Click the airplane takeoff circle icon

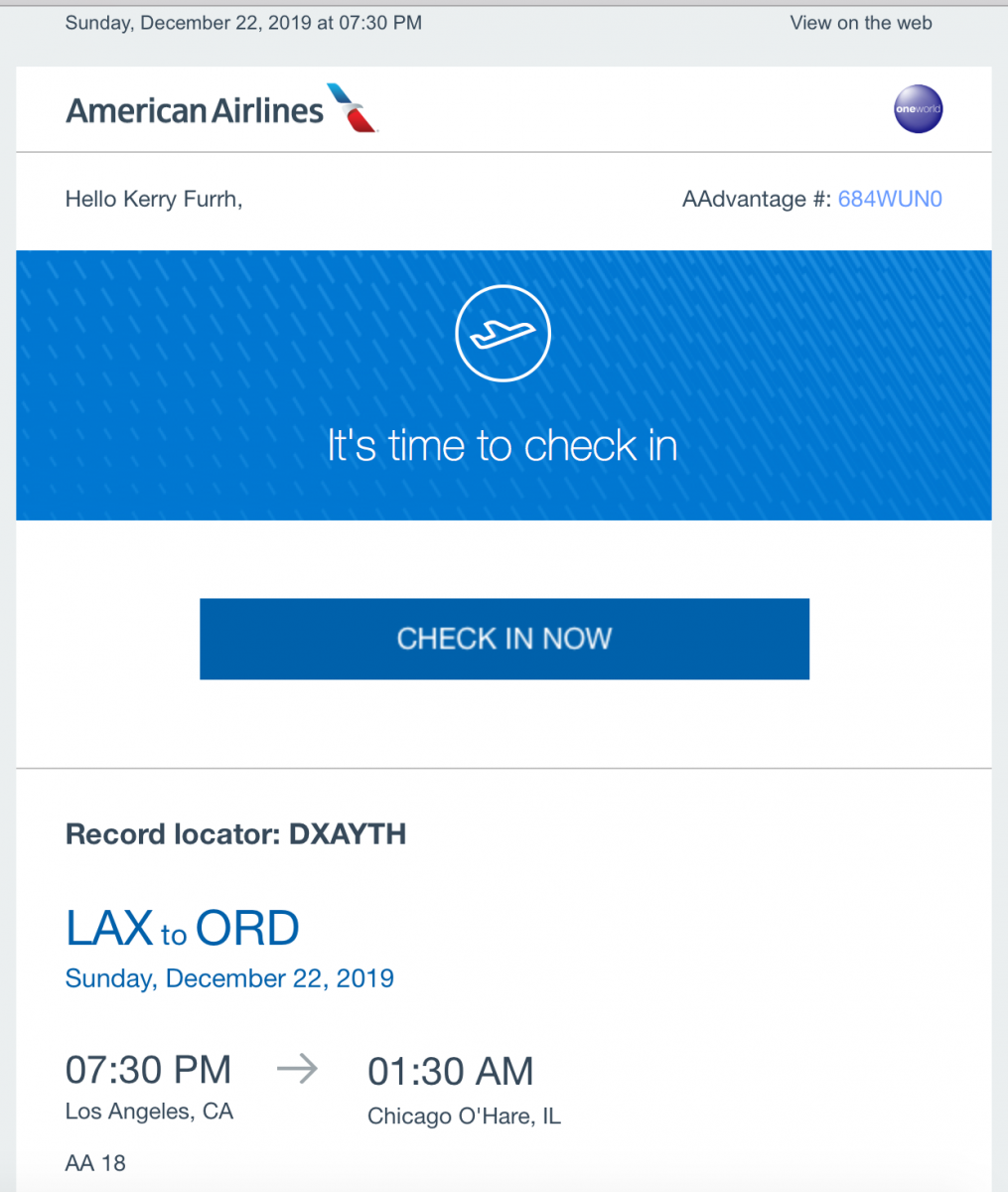[x=503, y=334]
